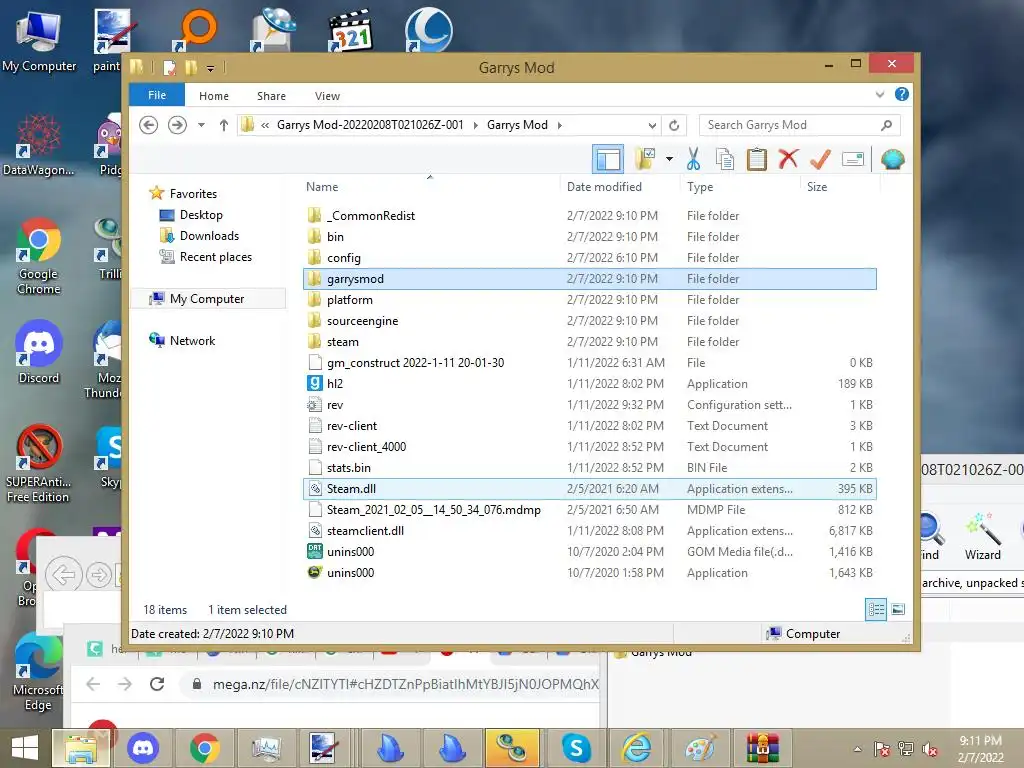Open the File menu tab

157,95
